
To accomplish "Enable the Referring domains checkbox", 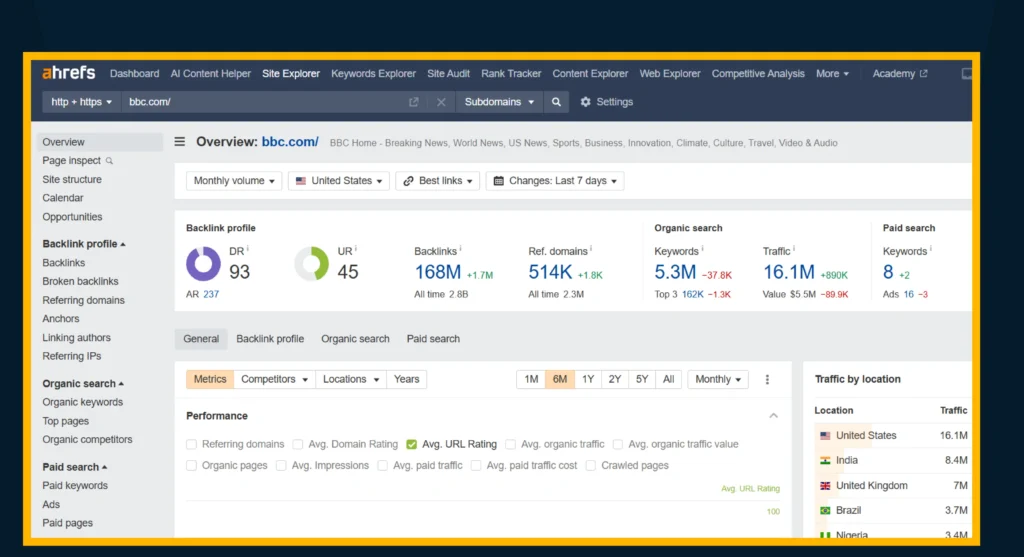I will coord(191,444).
